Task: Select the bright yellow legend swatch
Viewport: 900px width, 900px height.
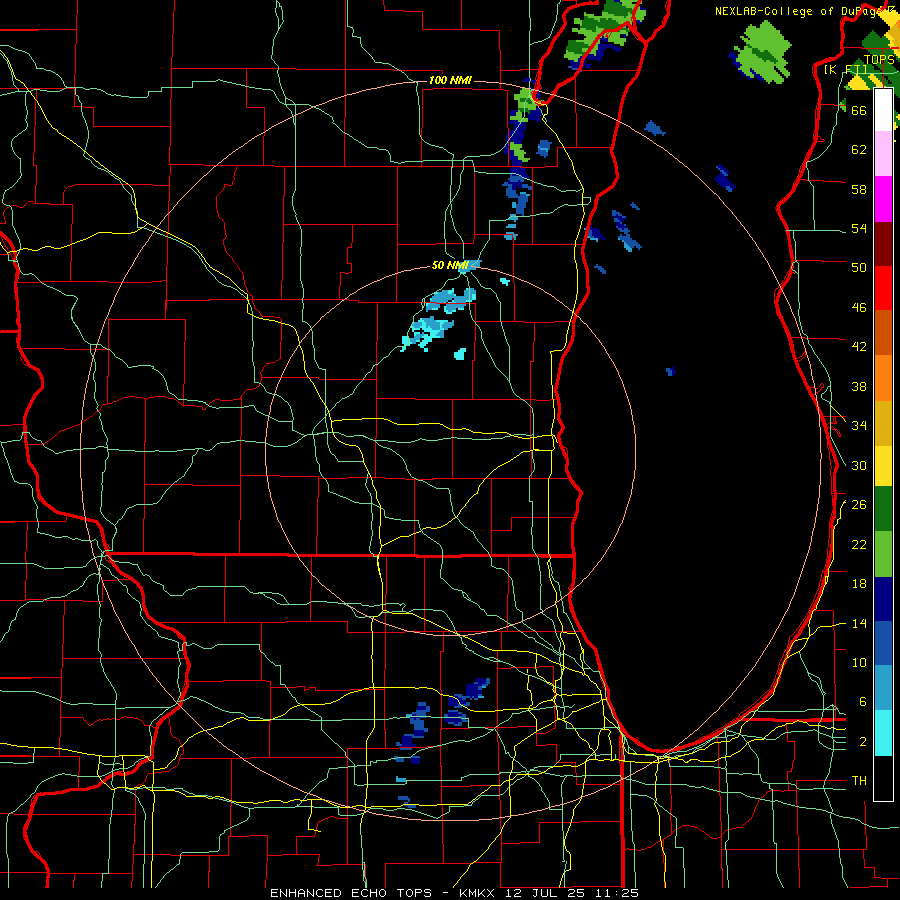Action: coord(883,466)
